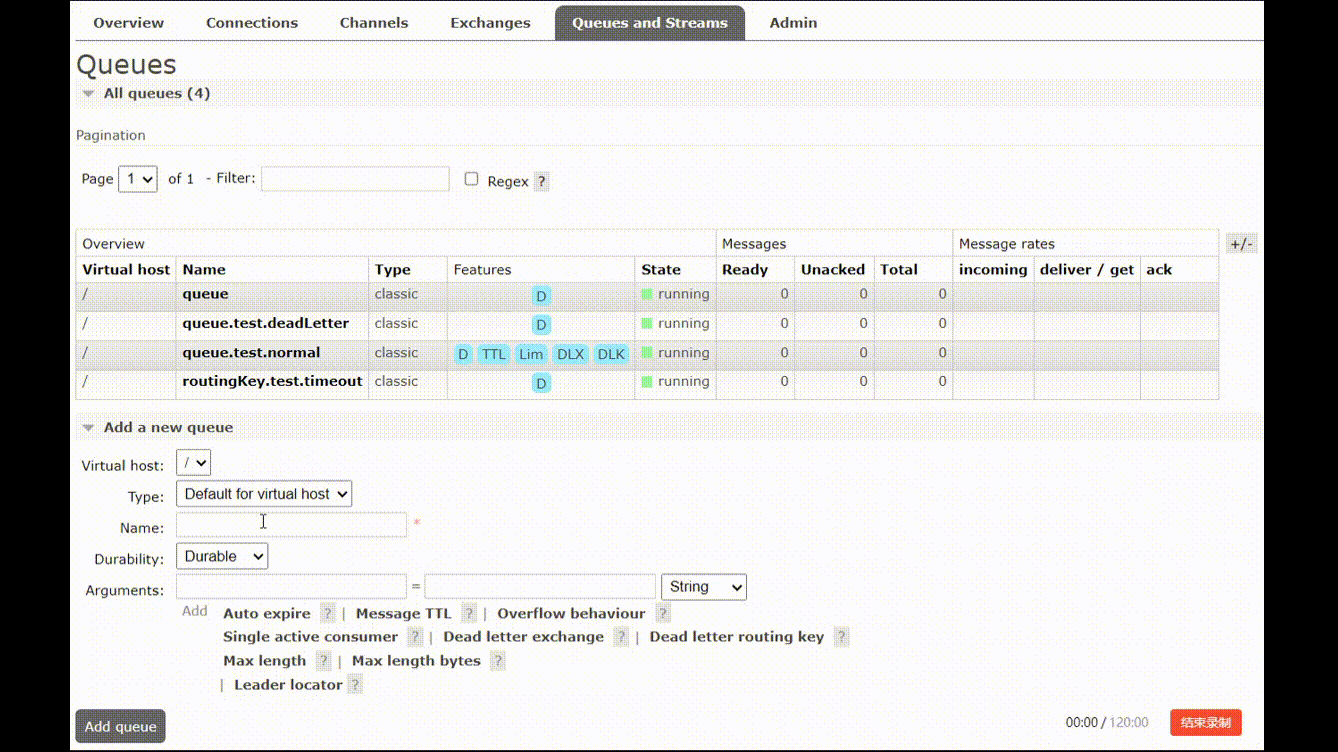Screen dimensions: 1338x752
Task: Switch to the Admin tab
Action: coord(793,22)
